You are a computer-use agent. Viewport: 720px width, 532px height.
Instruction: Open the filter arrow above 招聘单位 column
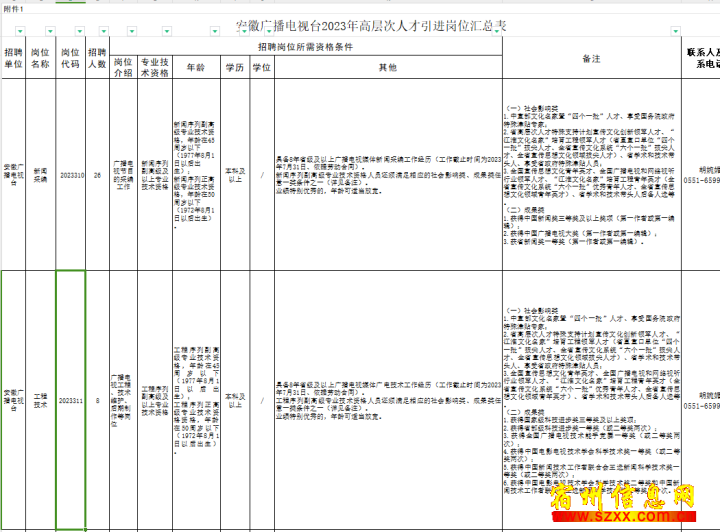20,31
